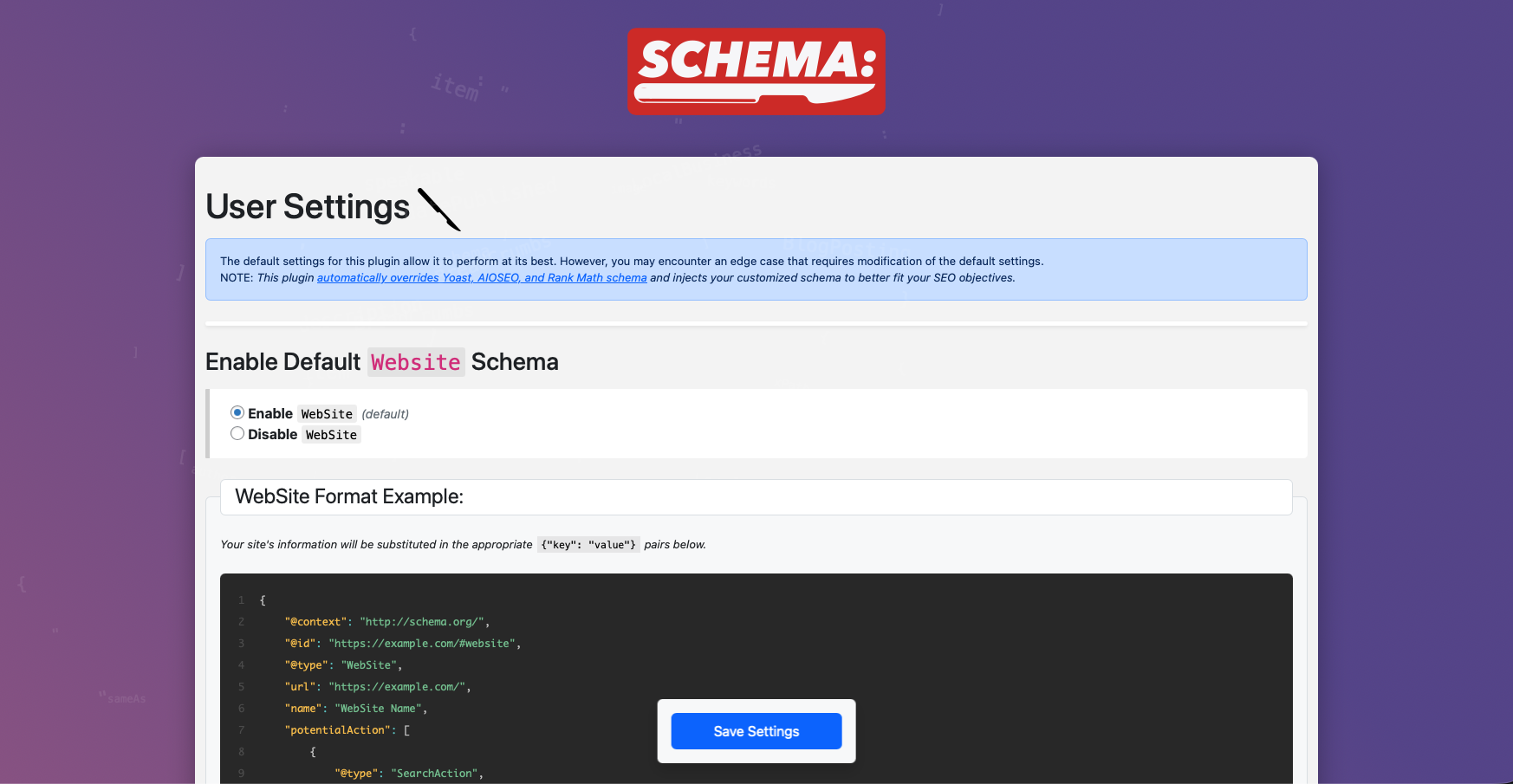Viewport: 1513px width, 784px height.
Task: Click the Save Settings button
Action: click(x=756, y=731)
